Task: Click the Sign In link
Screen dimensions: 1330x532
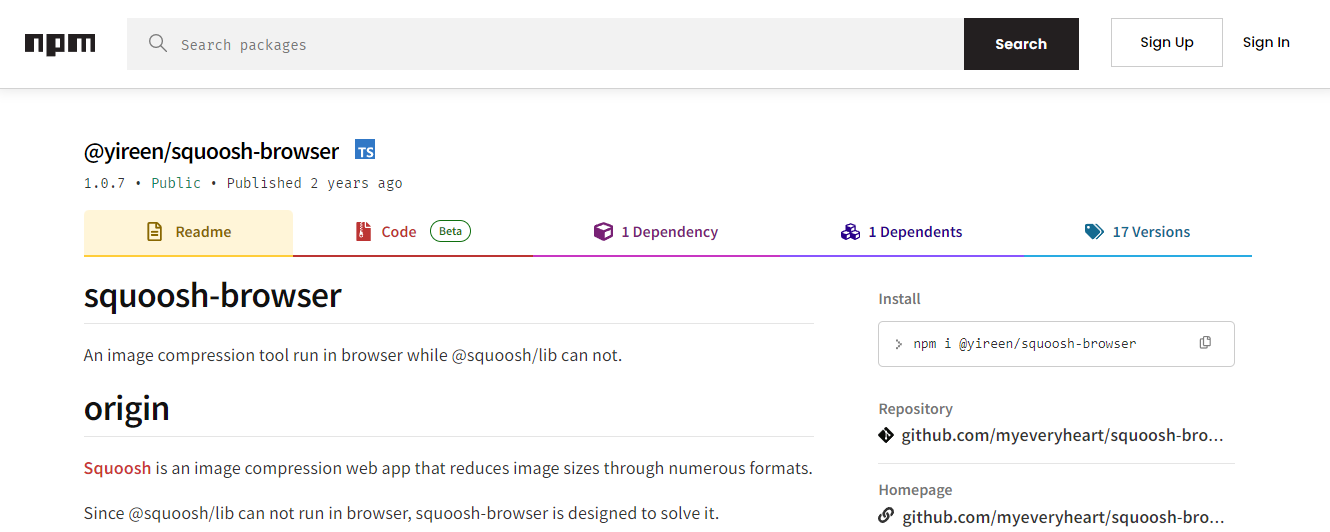Action: pos(1266,42)
